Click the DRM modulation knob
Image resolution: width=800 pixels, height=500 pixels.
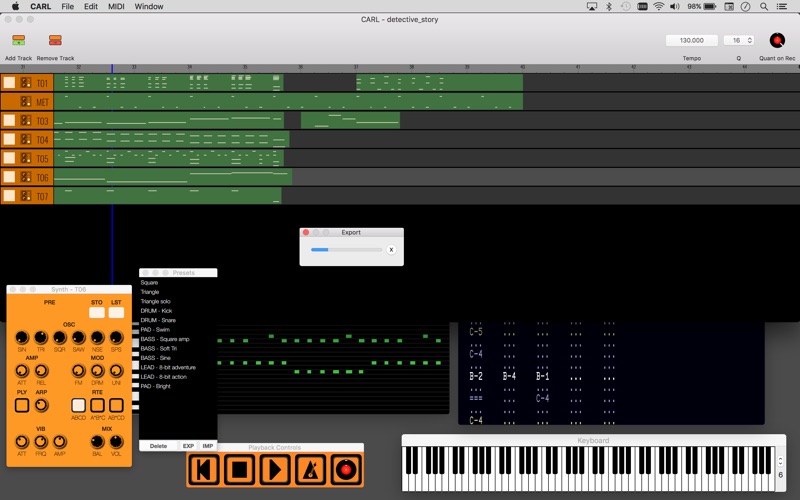97,371
